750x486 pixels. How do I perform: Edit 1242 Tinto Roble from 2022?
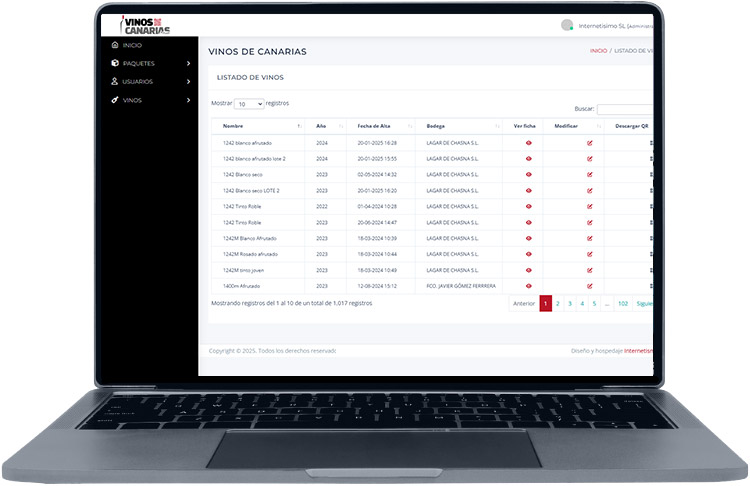click(590, 207)
